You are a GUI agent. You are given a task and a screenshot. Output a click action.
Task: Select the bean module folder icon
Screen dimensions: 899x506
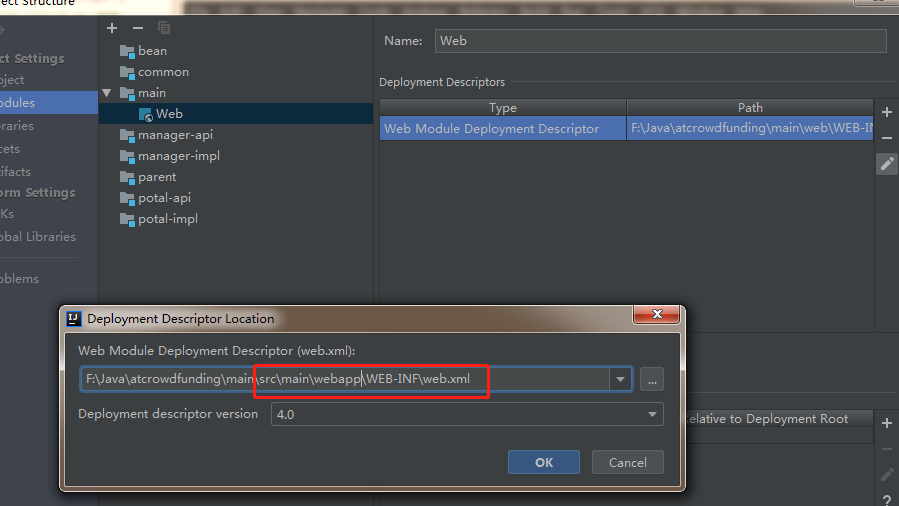pos(127,51)
